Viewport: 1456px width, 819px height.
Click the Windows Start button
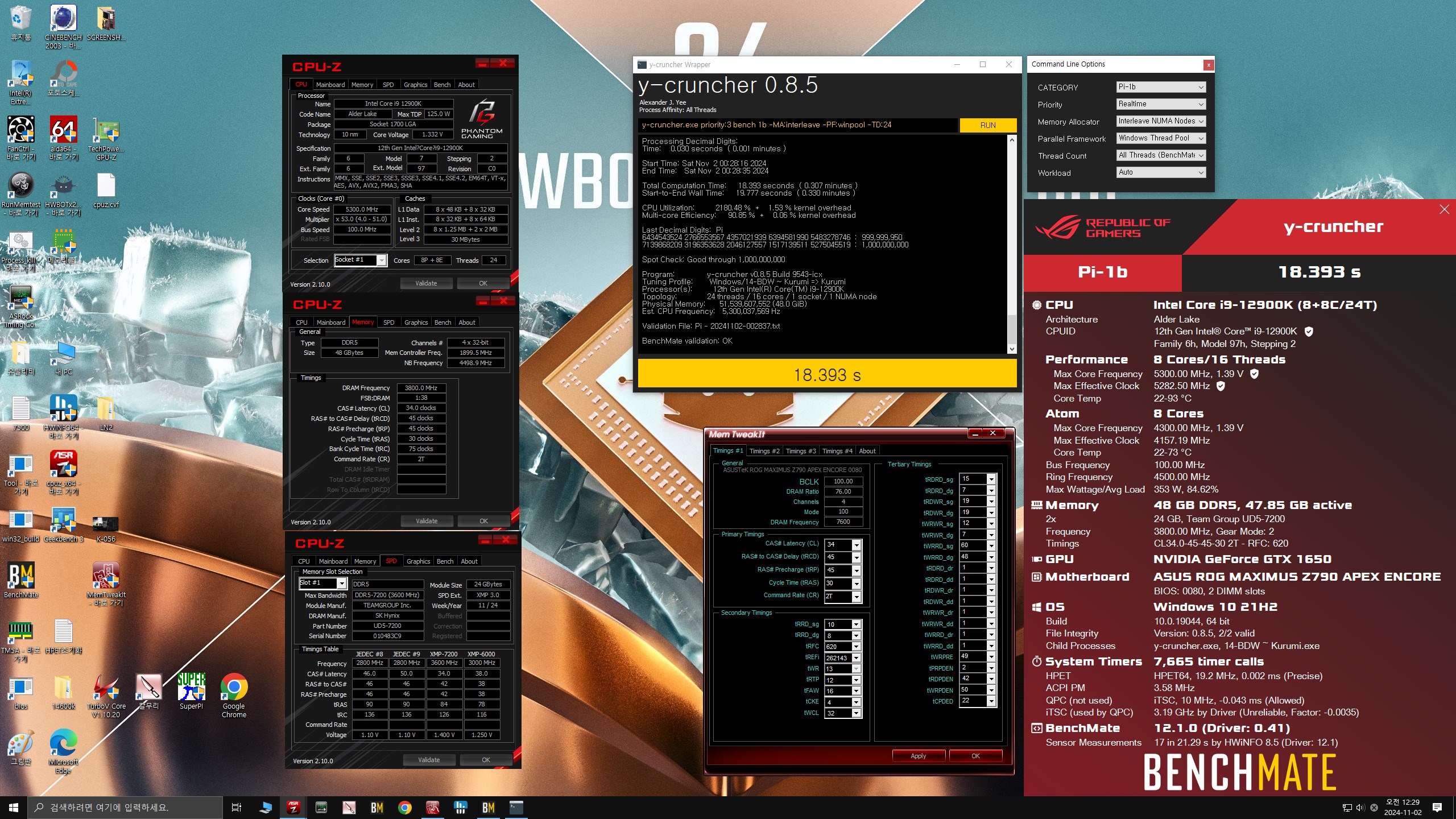(x=14, y=807)
